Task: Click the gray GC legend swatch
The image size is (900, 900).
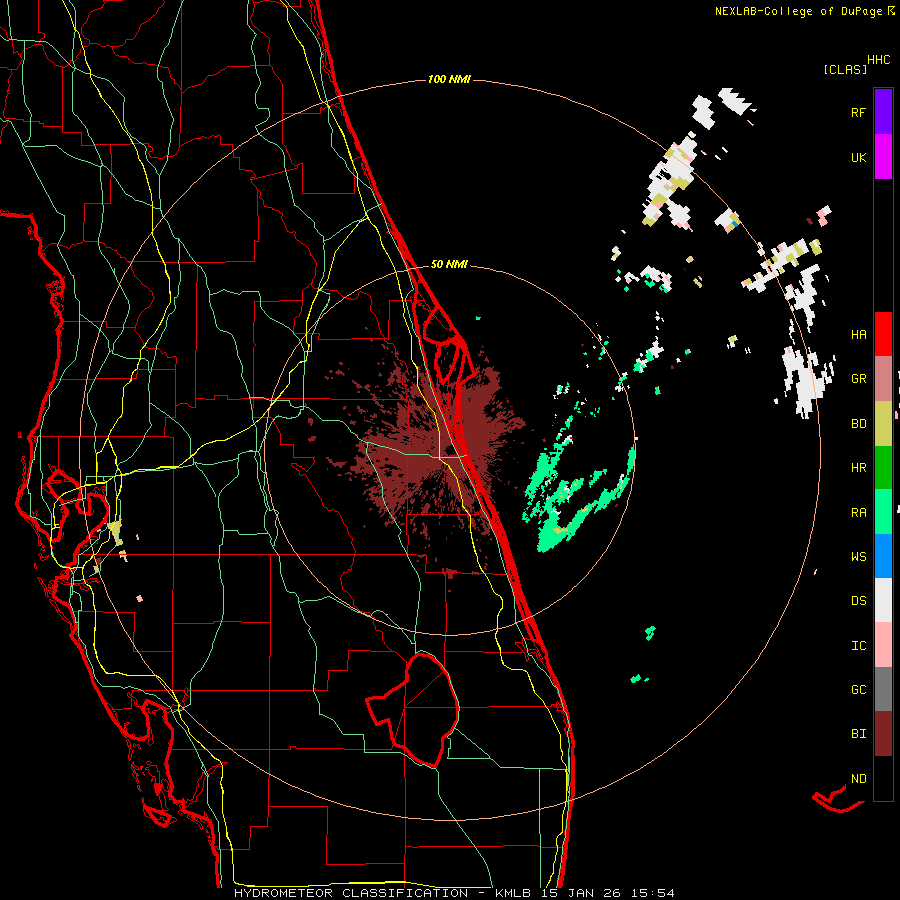Action: [x=883, y=689]
